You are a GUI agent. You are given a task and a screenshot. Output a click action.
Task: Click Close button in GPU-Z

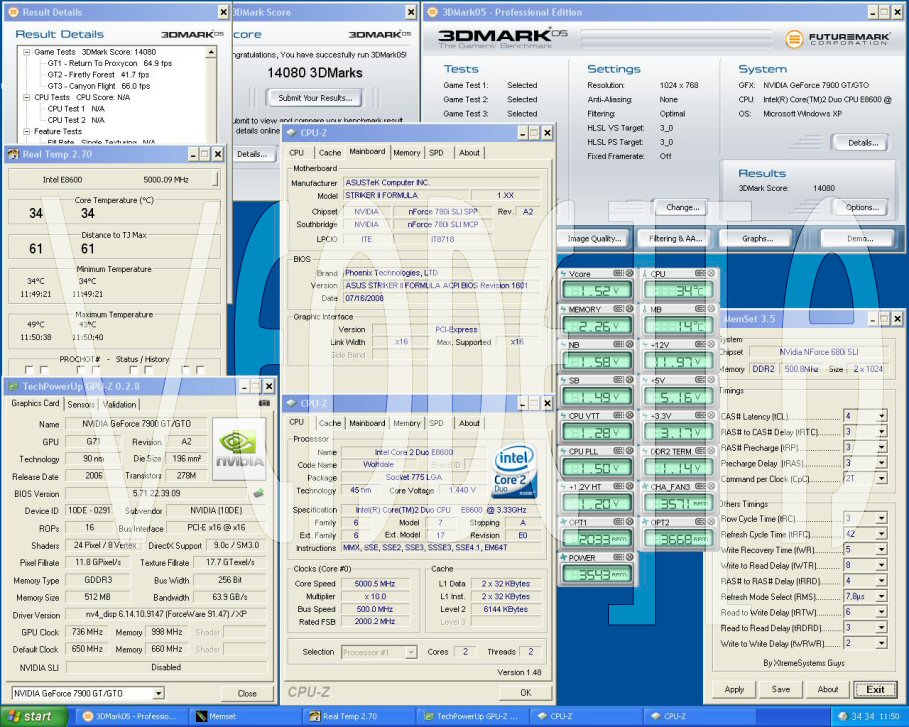[247, 693]
